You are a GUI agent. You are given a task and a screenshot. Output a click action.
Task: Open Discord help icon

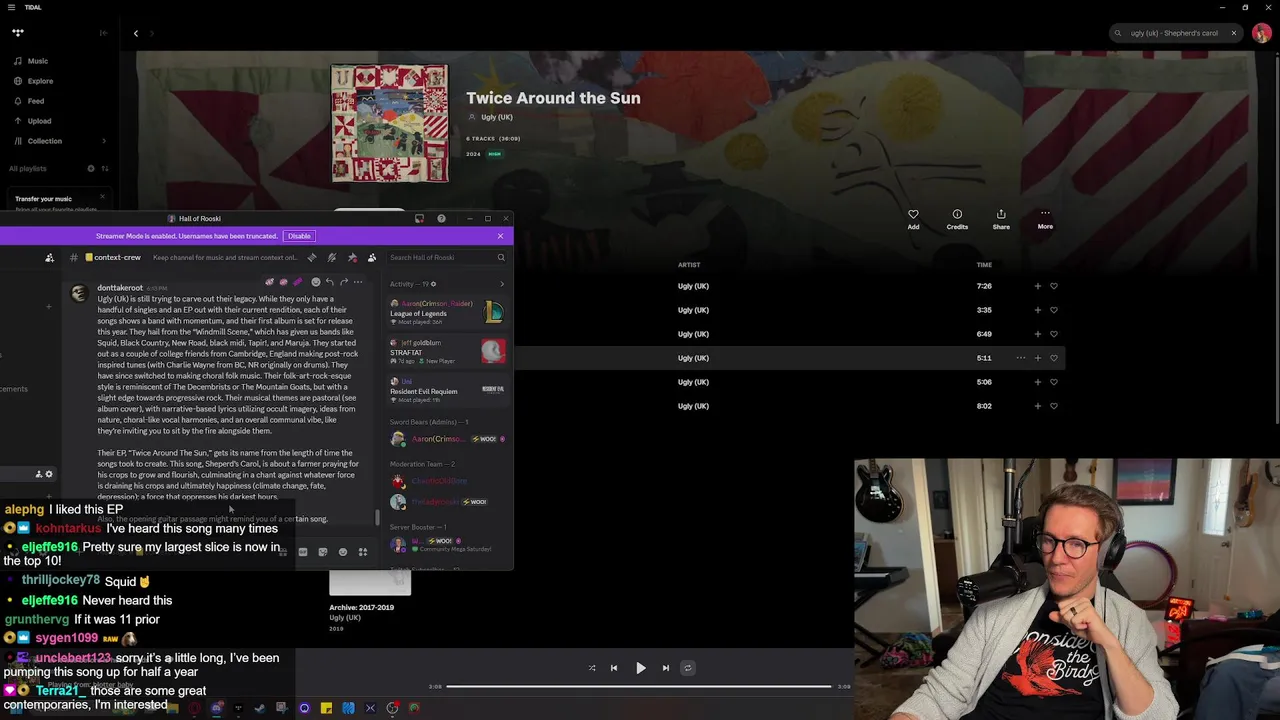[441, 218]
